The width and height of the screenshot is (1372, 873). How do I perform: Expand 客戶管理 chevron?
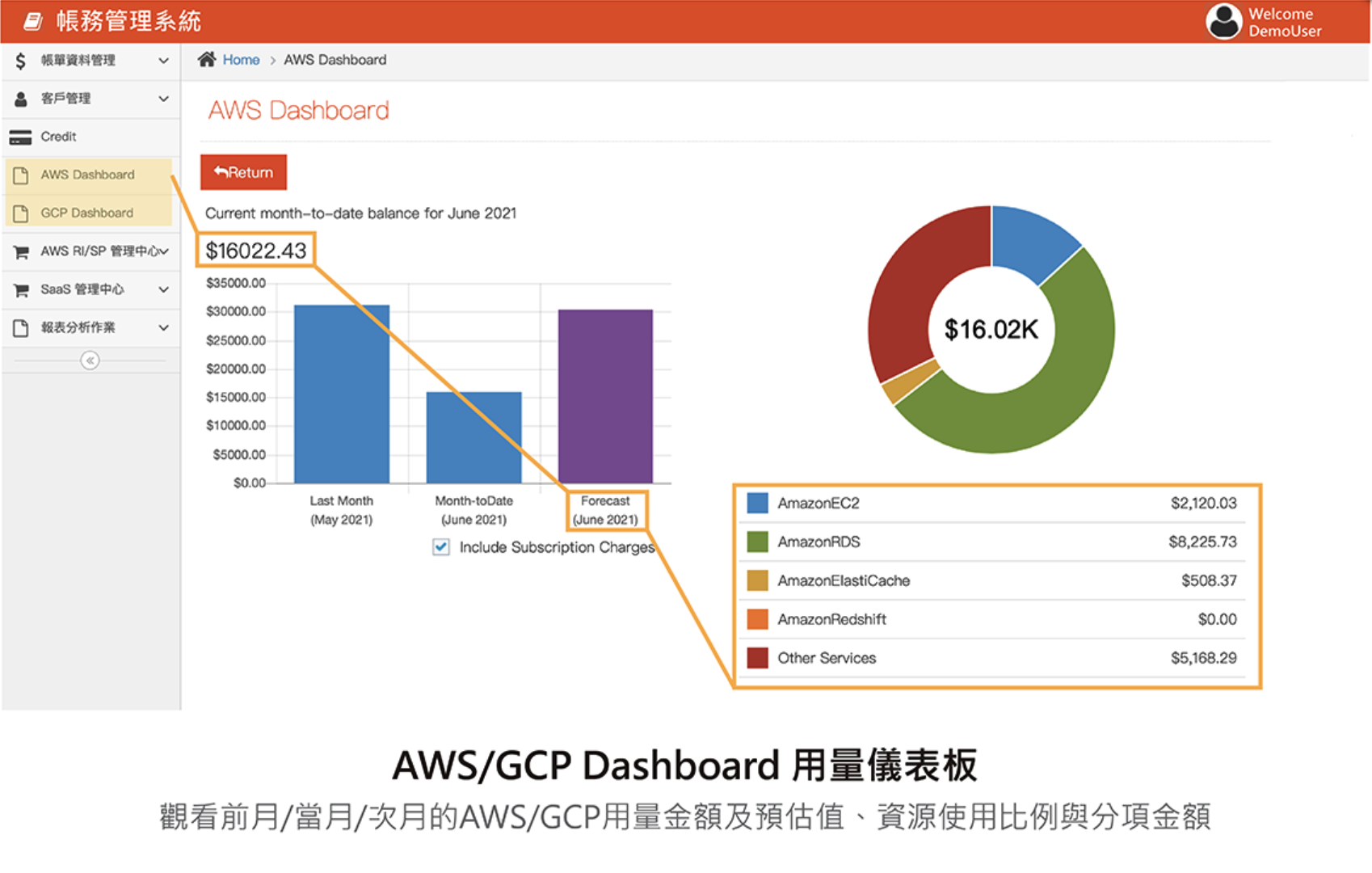[163, 99]
